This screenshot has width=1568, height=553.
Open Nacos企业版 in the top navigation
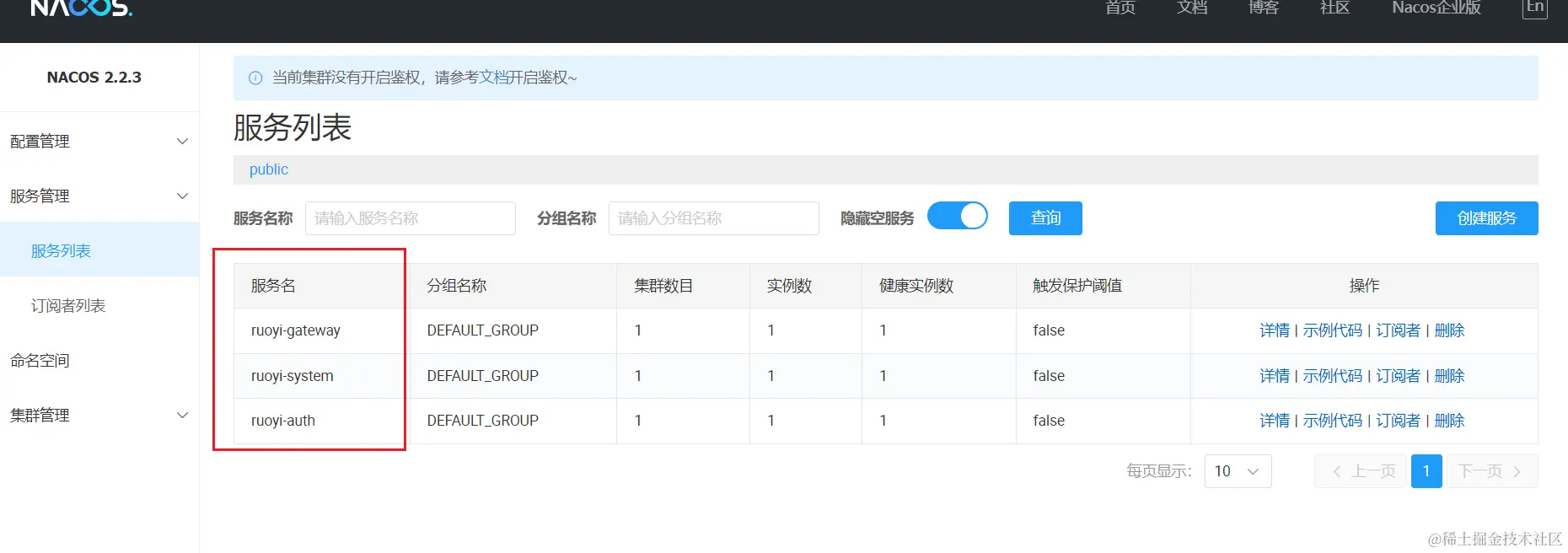[x=1436, y=8]
